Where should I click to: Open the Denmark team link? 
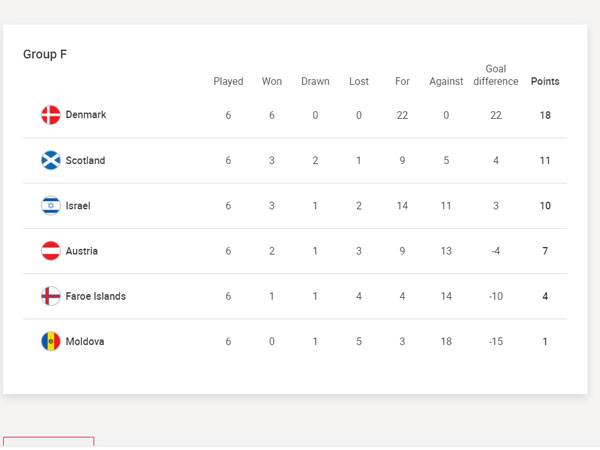pos(86,115)
